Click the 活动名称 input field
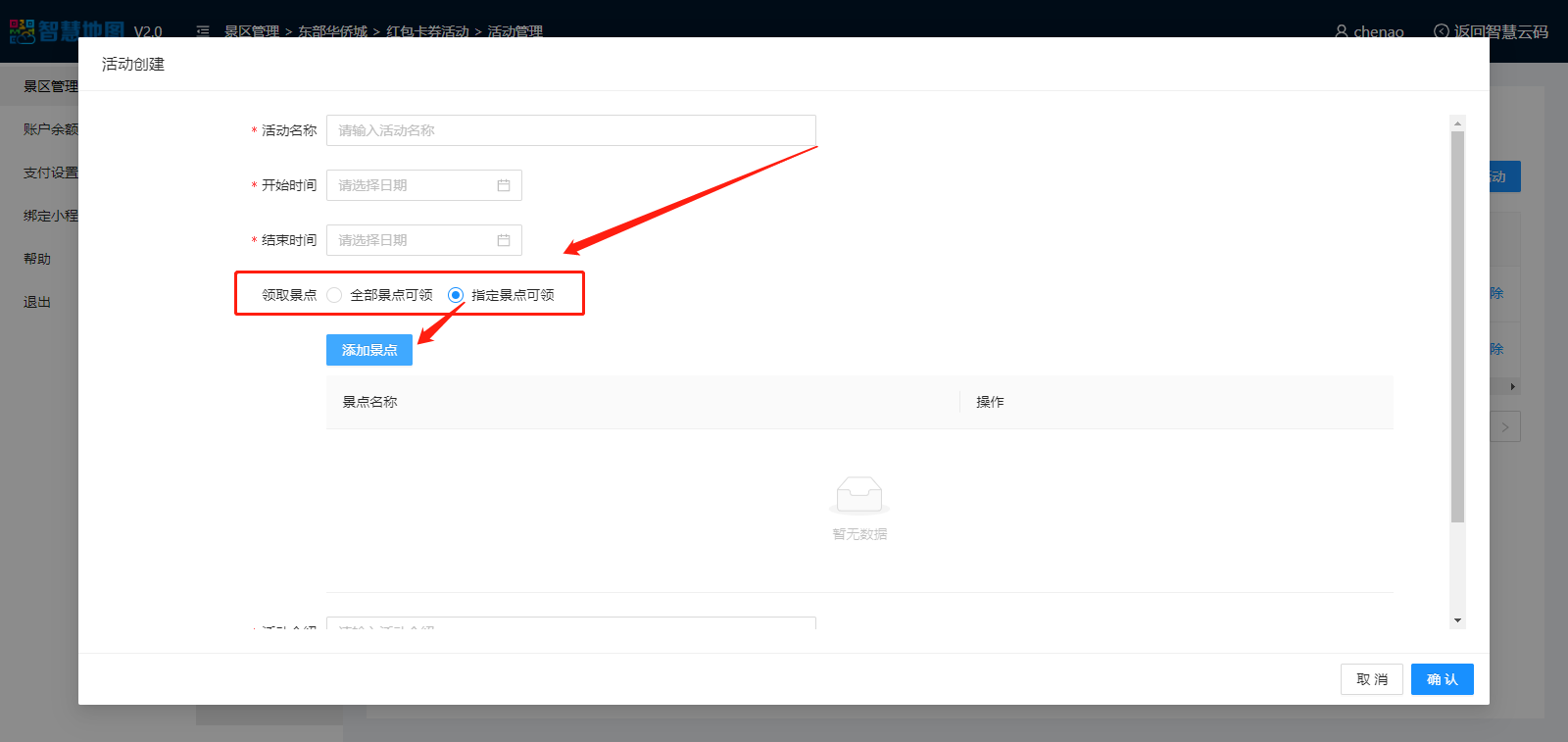Screen dimensions: 1568x742 pyautogui.click(x=570, y=130)
